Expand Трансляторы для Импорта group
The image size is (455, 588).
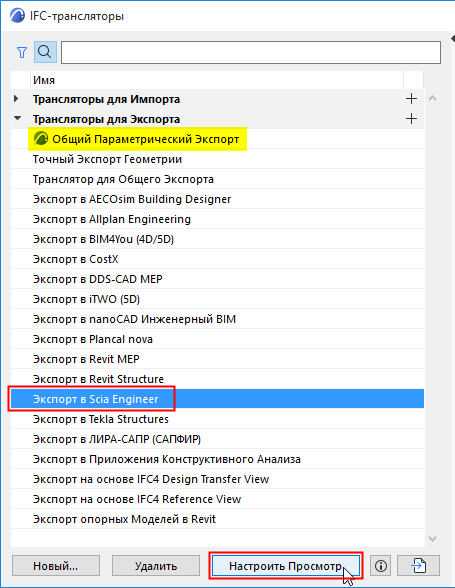[16, 99]
